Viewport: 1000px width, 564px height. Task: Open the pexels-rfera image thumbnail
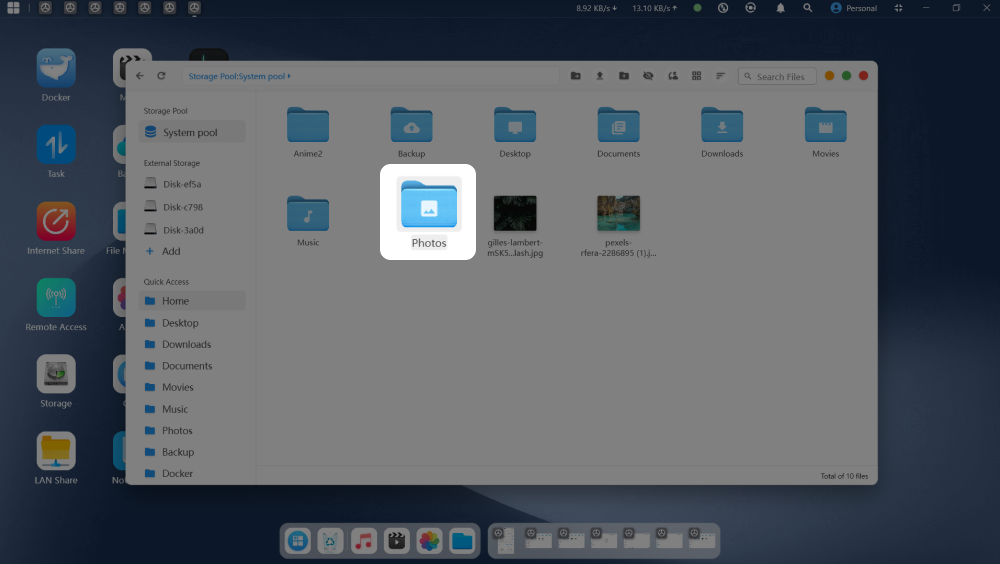coord(618,214)
